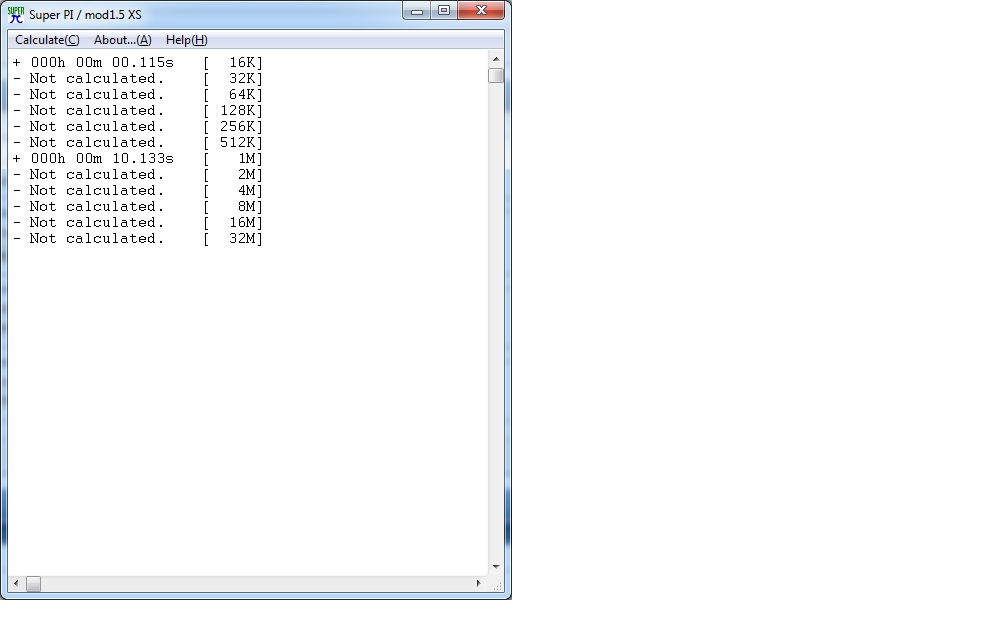The image size is (1008, 630).
Task: Open the About...(A) menu
Action: (x=123, y=40)
